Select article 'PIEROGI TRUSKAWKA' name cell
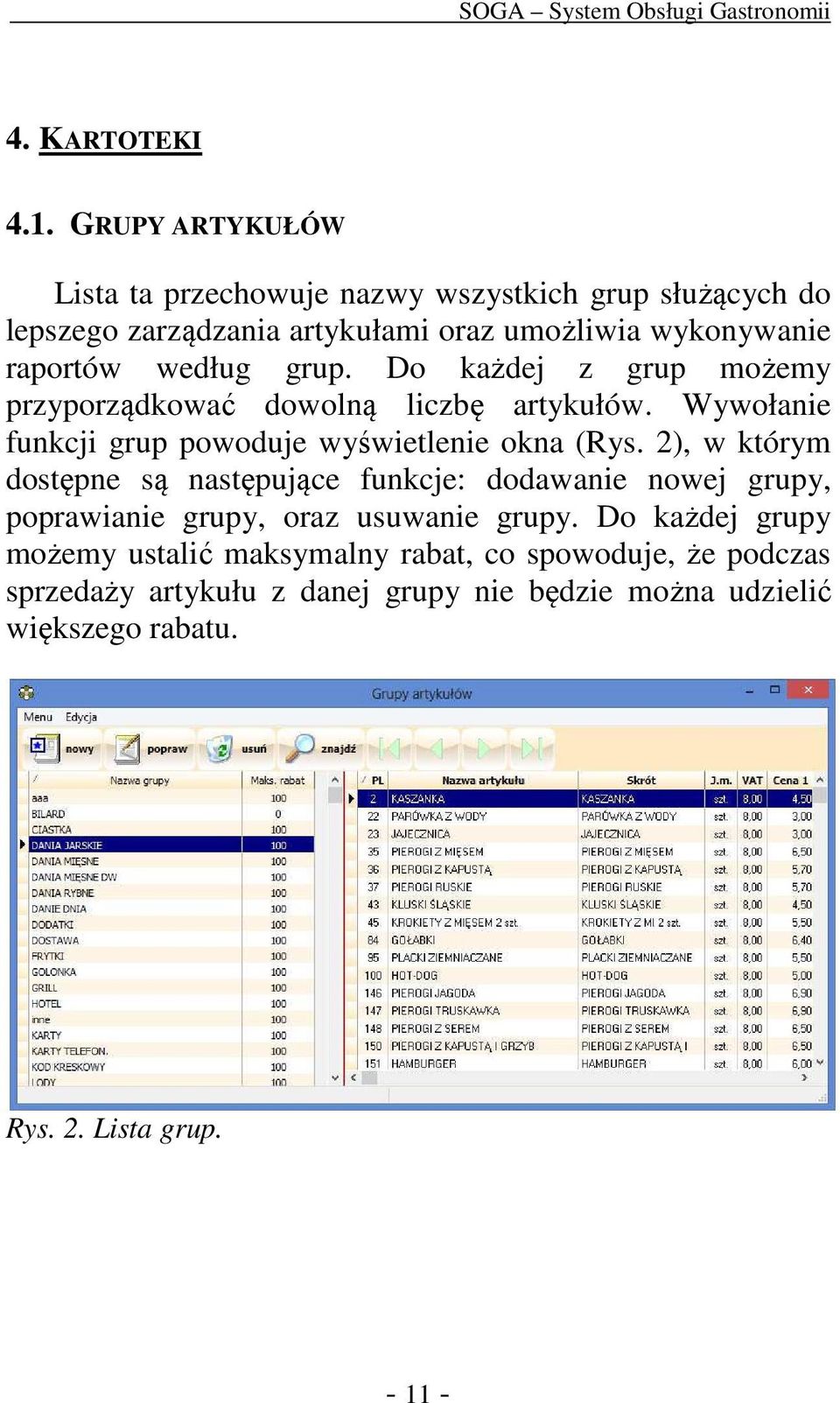 [482, 1010]
